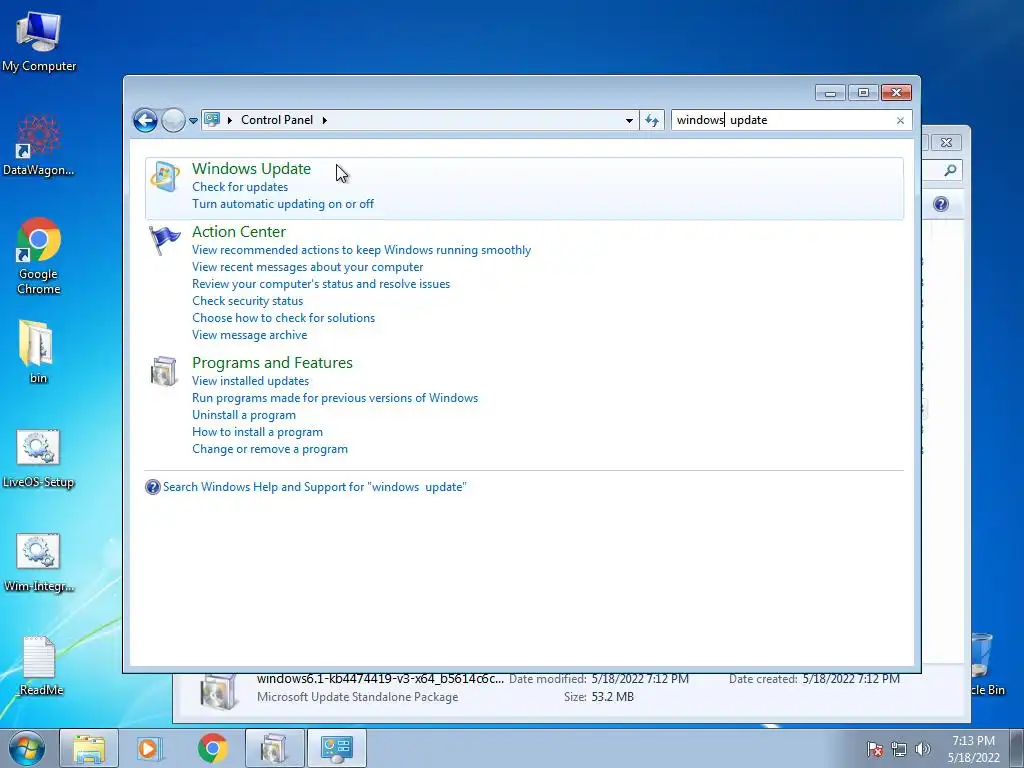This screenshot has width=1024, height=768.
Task: Go back with the blue Back arrow
Action: pyautogui.click(x=145, y=120)
